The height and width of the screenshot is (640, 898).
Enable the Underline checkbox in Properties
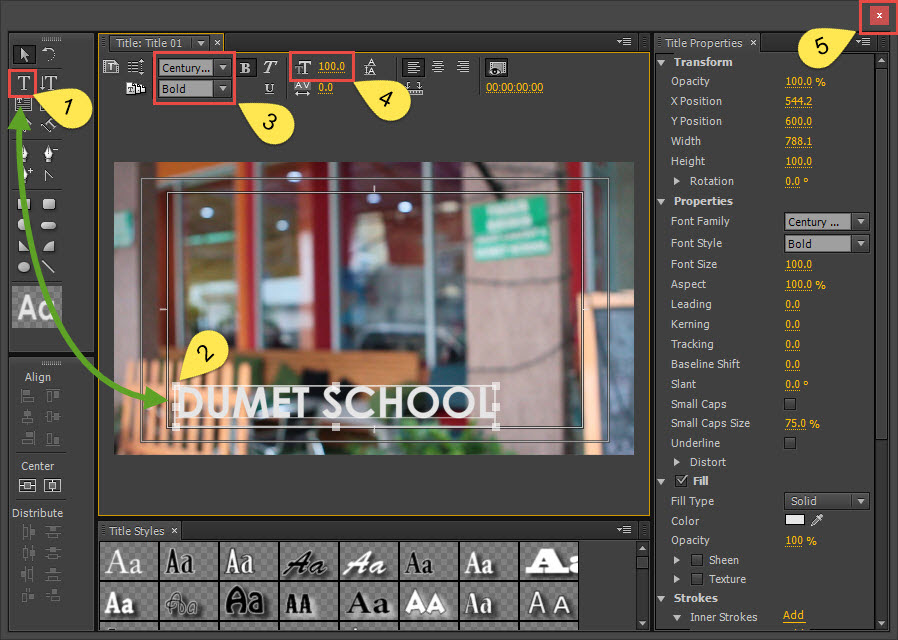tap(790, 443)
